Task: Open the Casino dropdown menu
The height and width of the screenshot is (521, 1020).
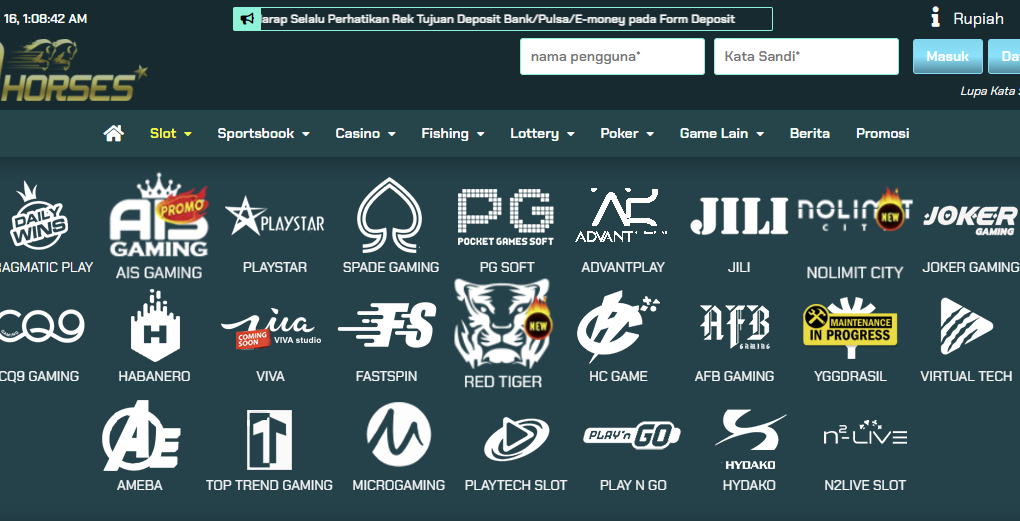Action: (x=365, y=133)
